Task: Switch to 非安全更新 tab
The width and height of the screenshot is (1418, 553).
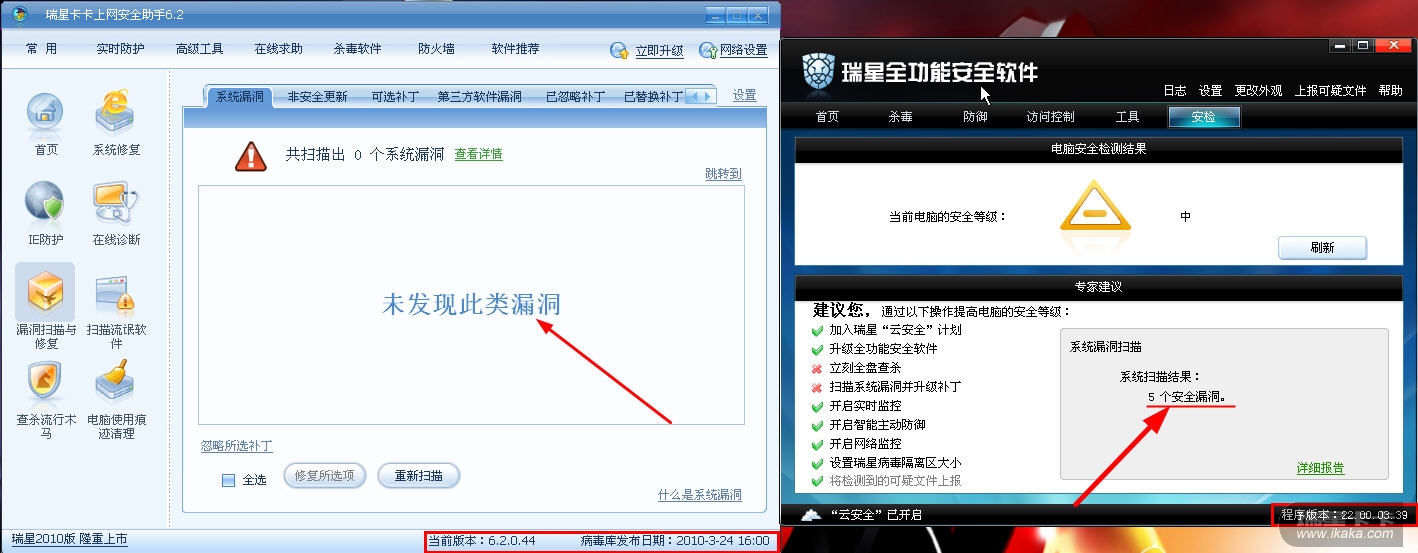Action: point(317,97)
